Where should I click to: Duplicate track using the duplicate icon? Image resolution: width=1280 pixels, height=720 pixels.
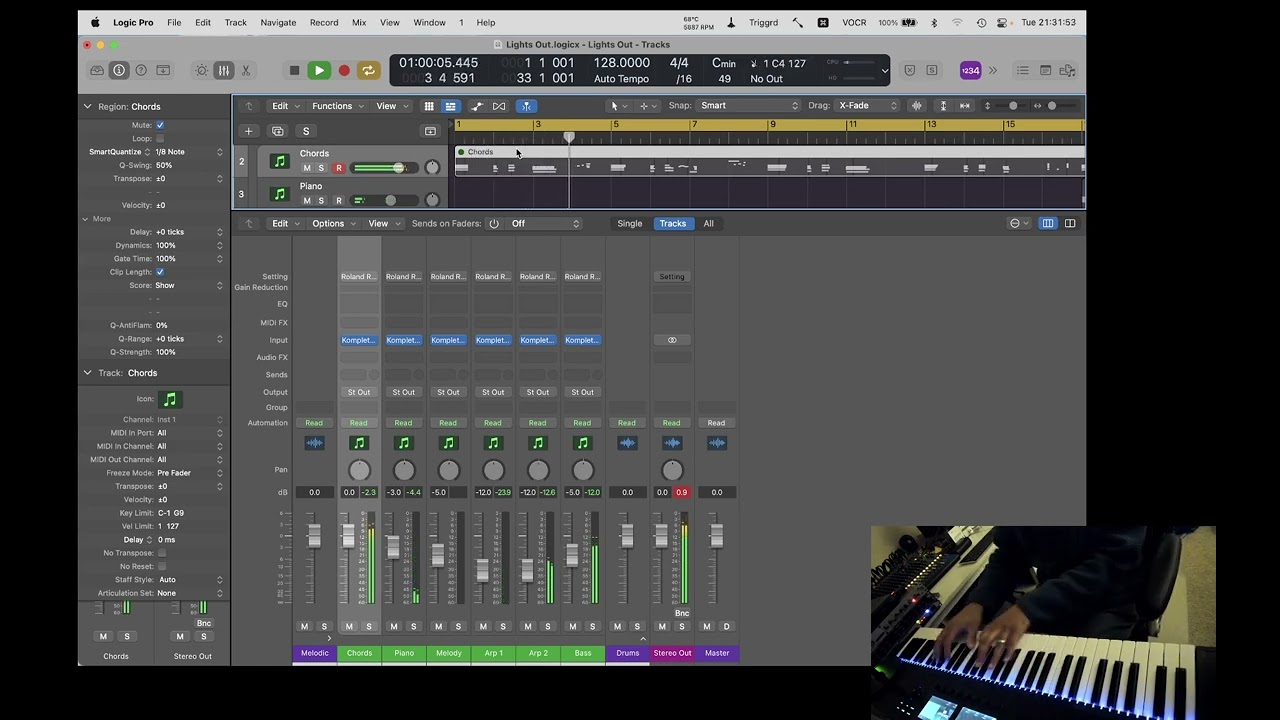pos(277,131)
